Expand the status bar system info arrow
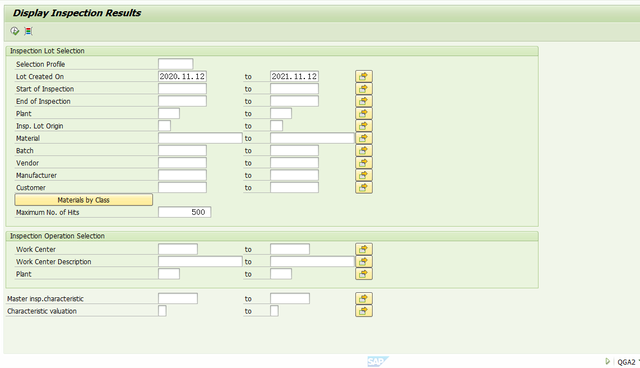This screenshot has width=640, height=368. [x=607, y=361]
